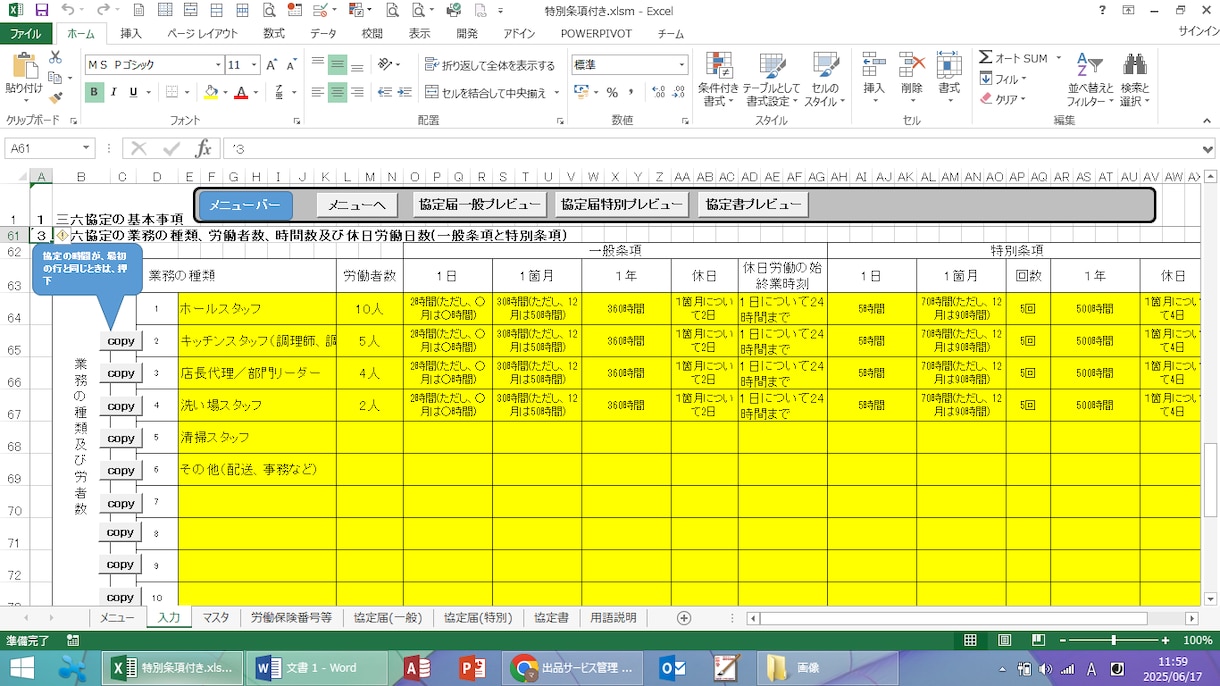This screenshot has width=1220, height=686.
Task: Decrease font size with the small A icon
Action: coord(291,65)
